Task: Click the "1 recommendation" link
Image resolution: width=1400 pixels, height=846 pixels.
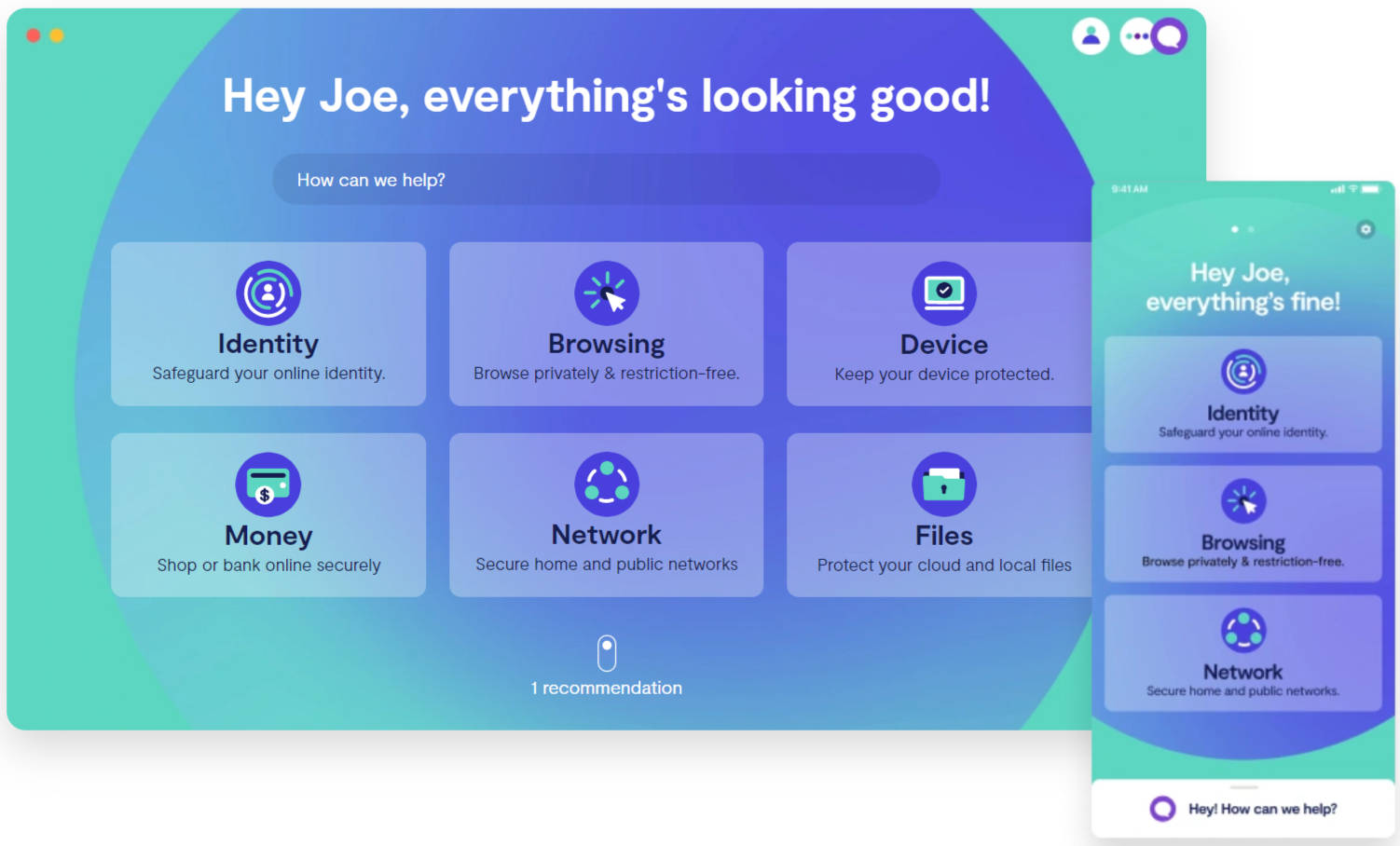Action: [x=607, y=688]
